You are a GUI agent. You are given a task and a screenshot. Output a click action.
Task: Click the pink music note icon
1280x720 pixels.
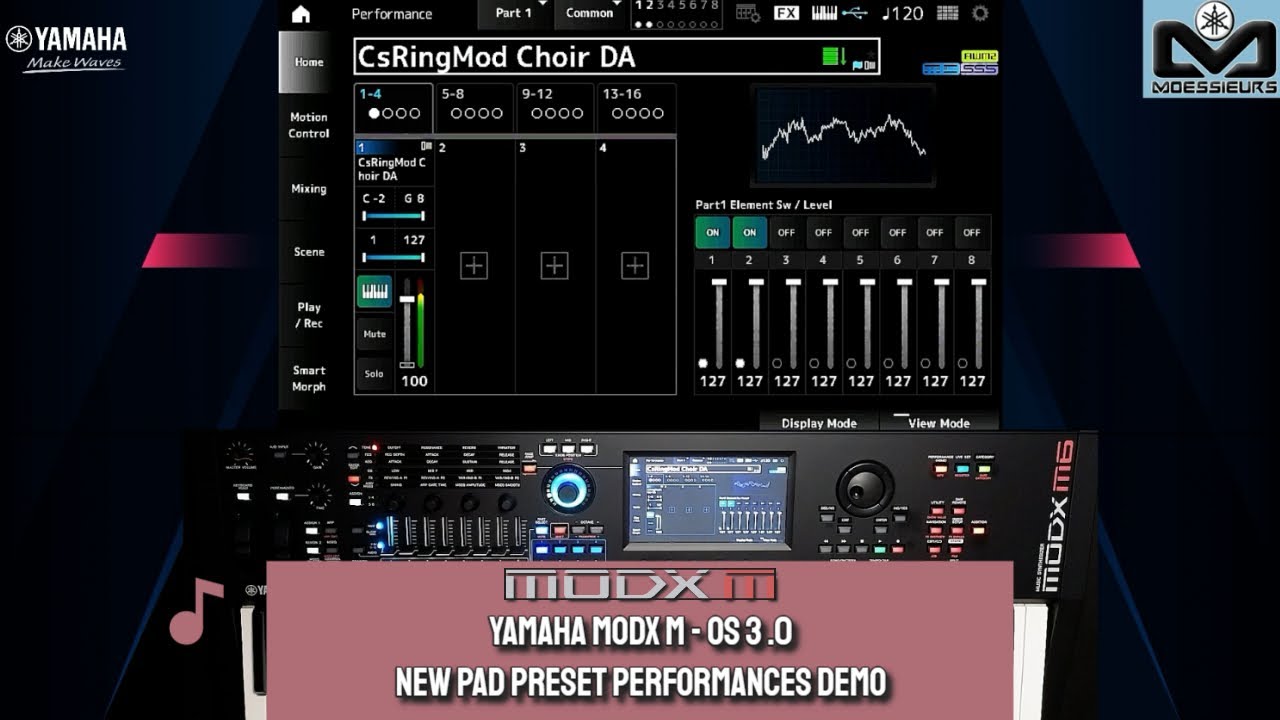click(x=196, y=611)
